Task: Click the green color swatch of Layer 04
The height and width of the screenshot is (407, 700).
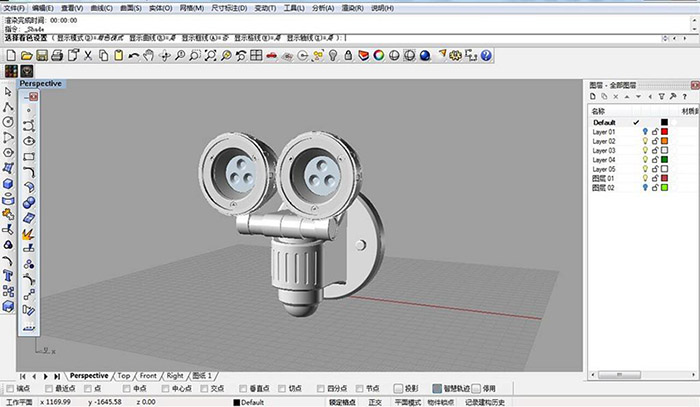Action: click(664, 159)
